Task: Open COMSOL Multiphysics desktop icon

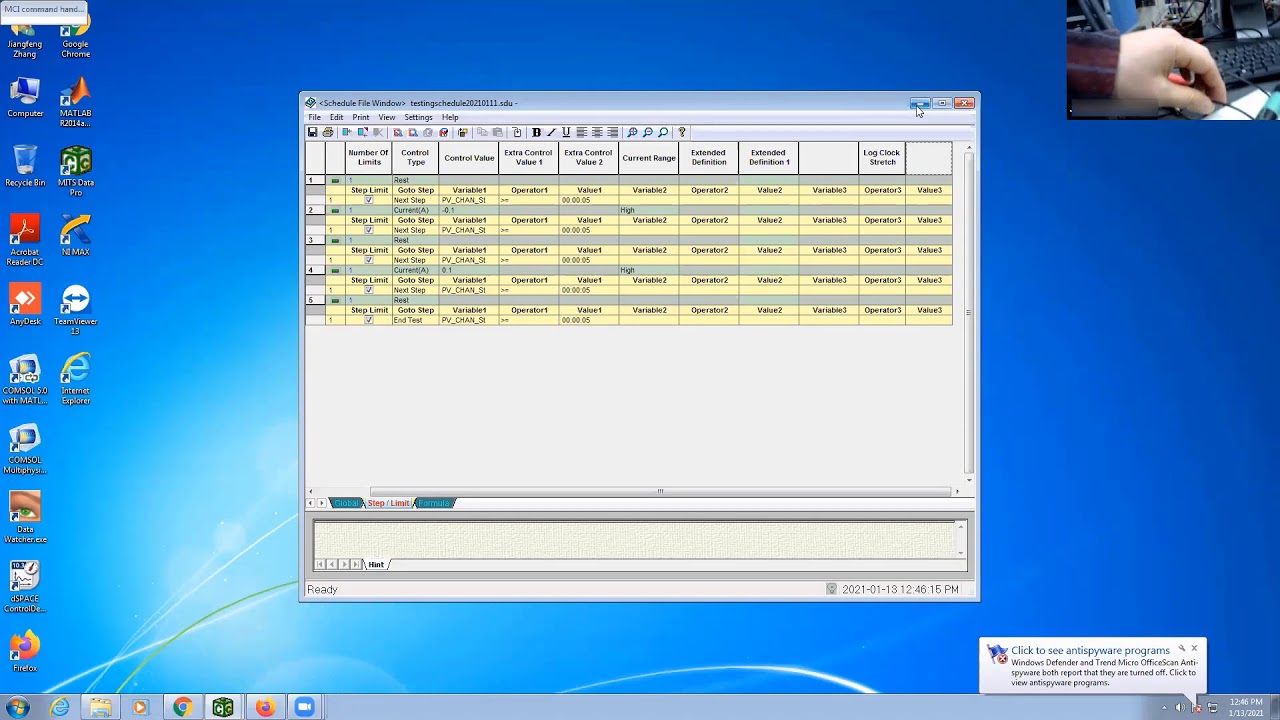Action: (x=25, y=450)
